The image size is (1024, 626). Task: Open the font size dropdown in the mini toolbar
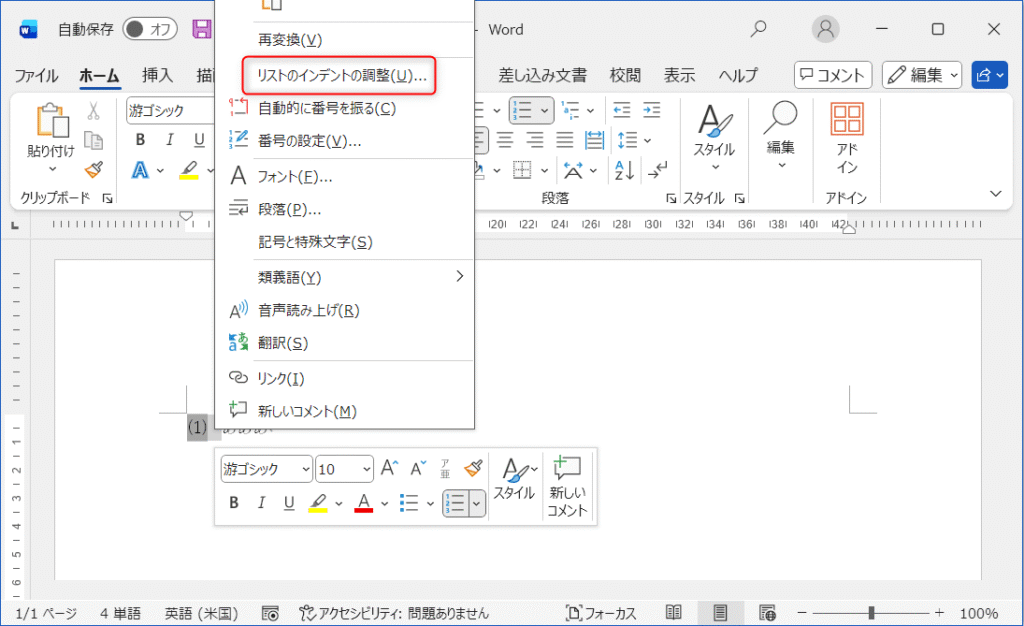(x=366, y=468)
